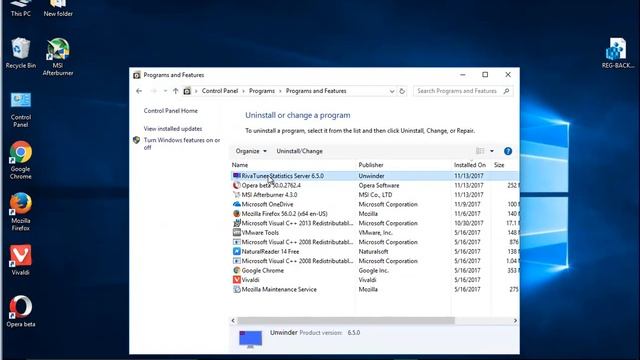640x360 pixels.
Task: Click the VMware, Inc. publisher cell
Action: click(376, 233)
